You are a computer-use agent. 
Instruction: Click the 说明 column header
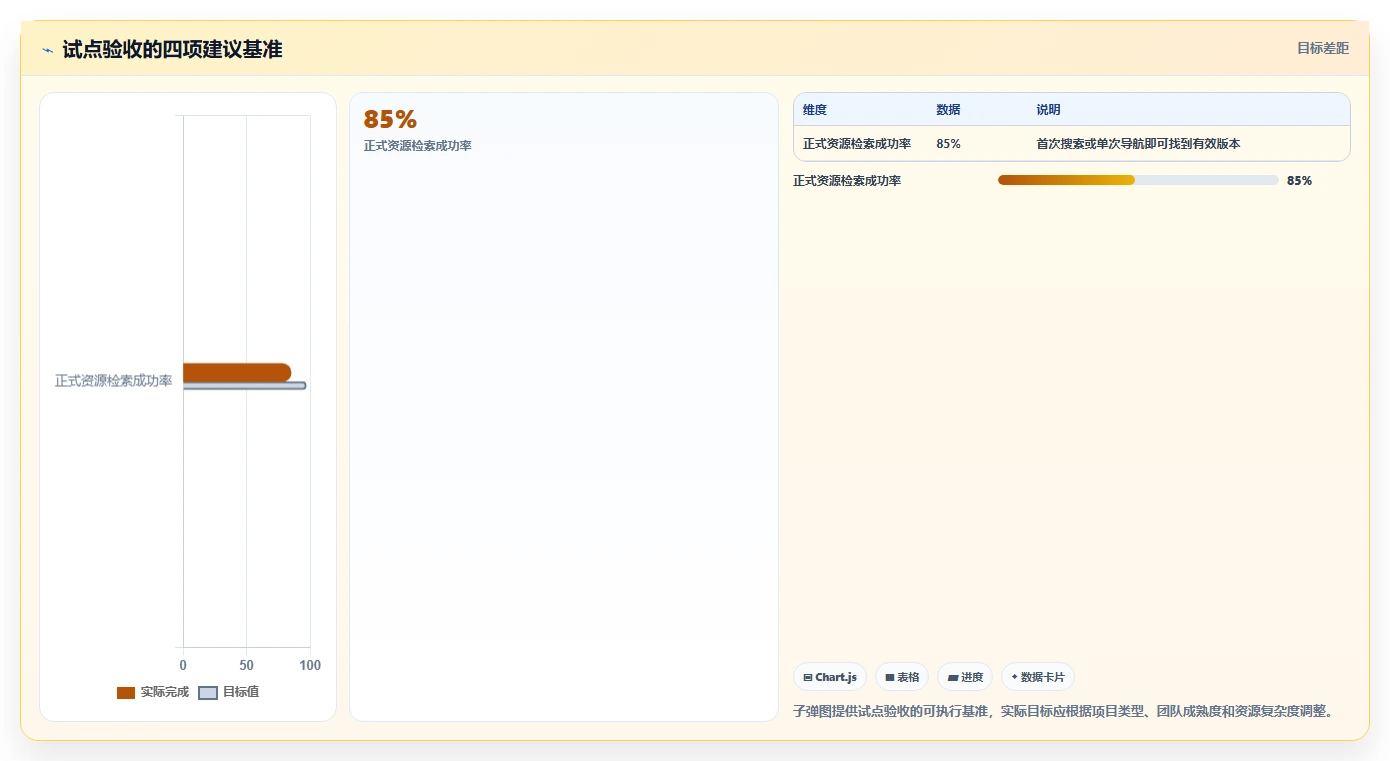coord(1048,110)
